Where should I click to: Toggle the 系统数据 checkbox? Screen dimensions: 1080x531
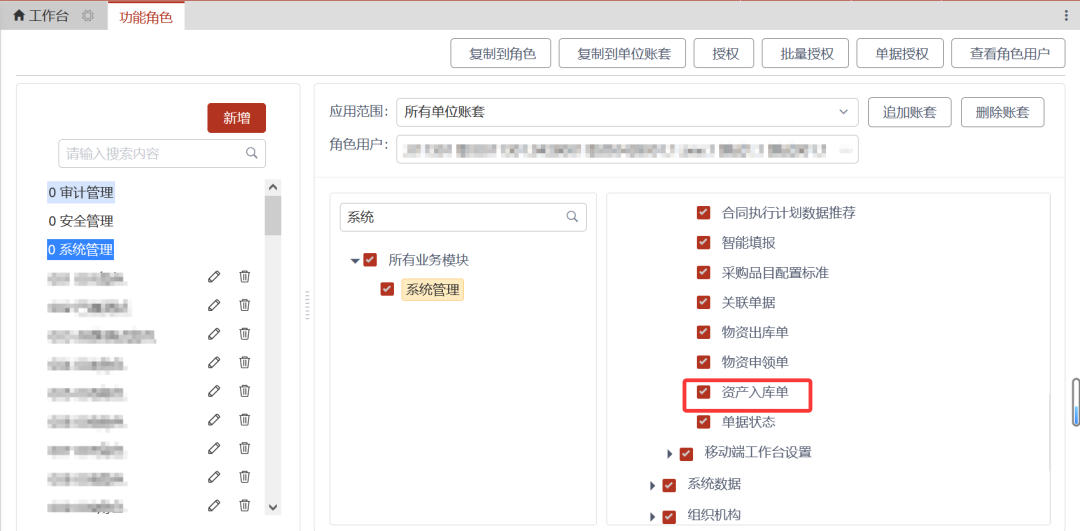[x=669, y=486]
